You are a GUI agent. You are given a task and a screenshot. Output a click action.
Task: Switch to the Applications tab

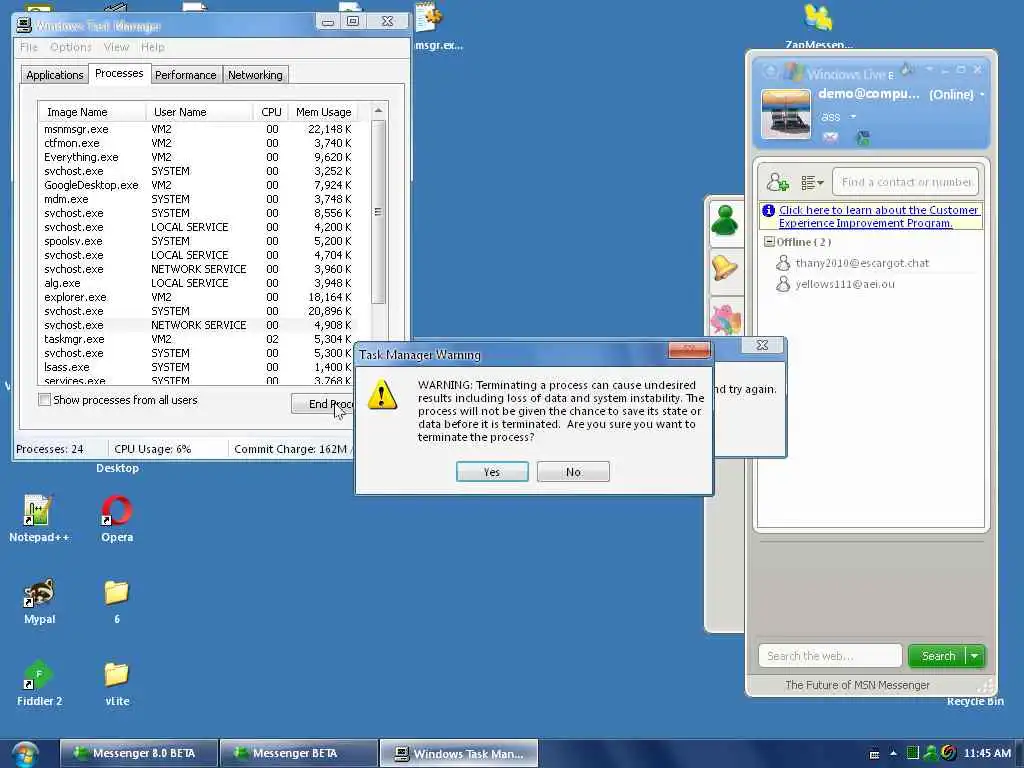(55, 74)
